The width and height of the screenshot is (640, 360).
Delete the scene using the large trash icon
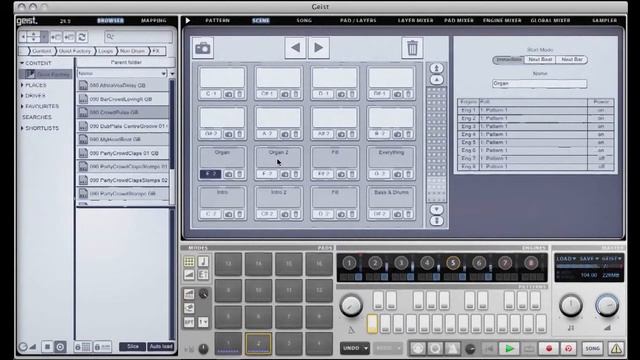tap(412, 48)
